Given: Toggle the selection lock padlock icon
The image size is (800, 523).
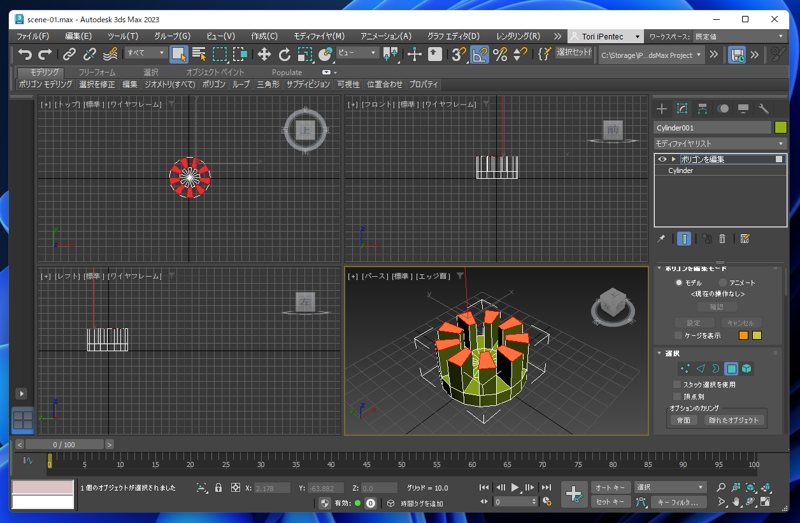Looking at the screenshot, I should (x=218, y=488).
